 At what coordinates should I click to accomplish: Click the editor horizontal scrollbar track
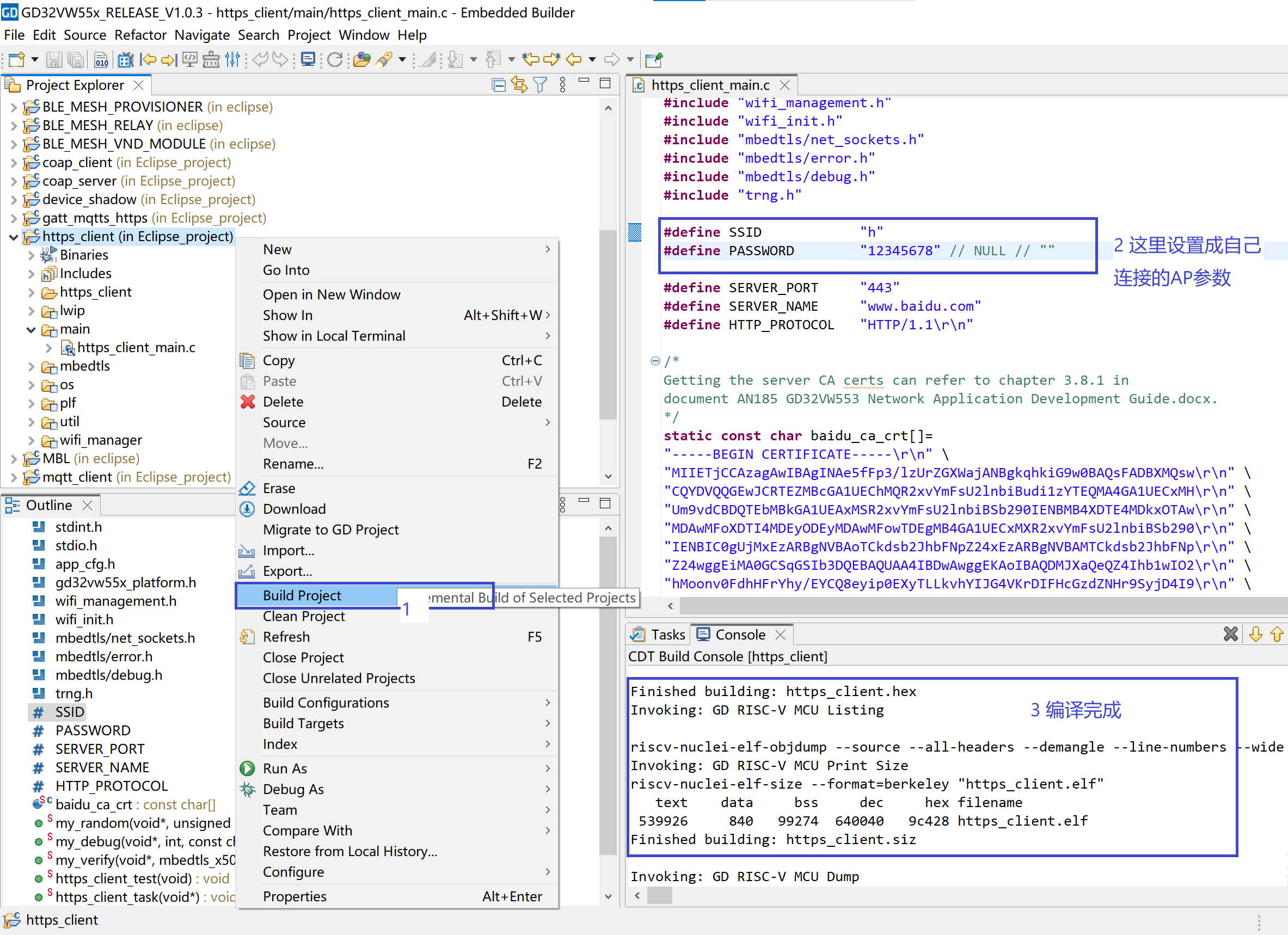point(965,606)
